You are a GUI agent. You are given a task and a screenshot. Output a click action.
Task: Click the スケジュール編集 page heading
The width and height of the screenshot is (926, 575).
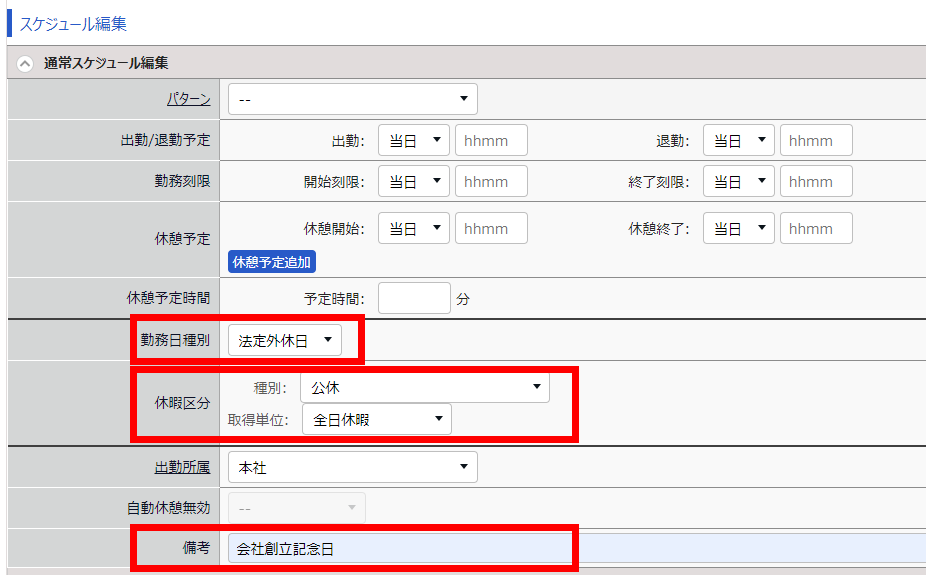[73, 24]
